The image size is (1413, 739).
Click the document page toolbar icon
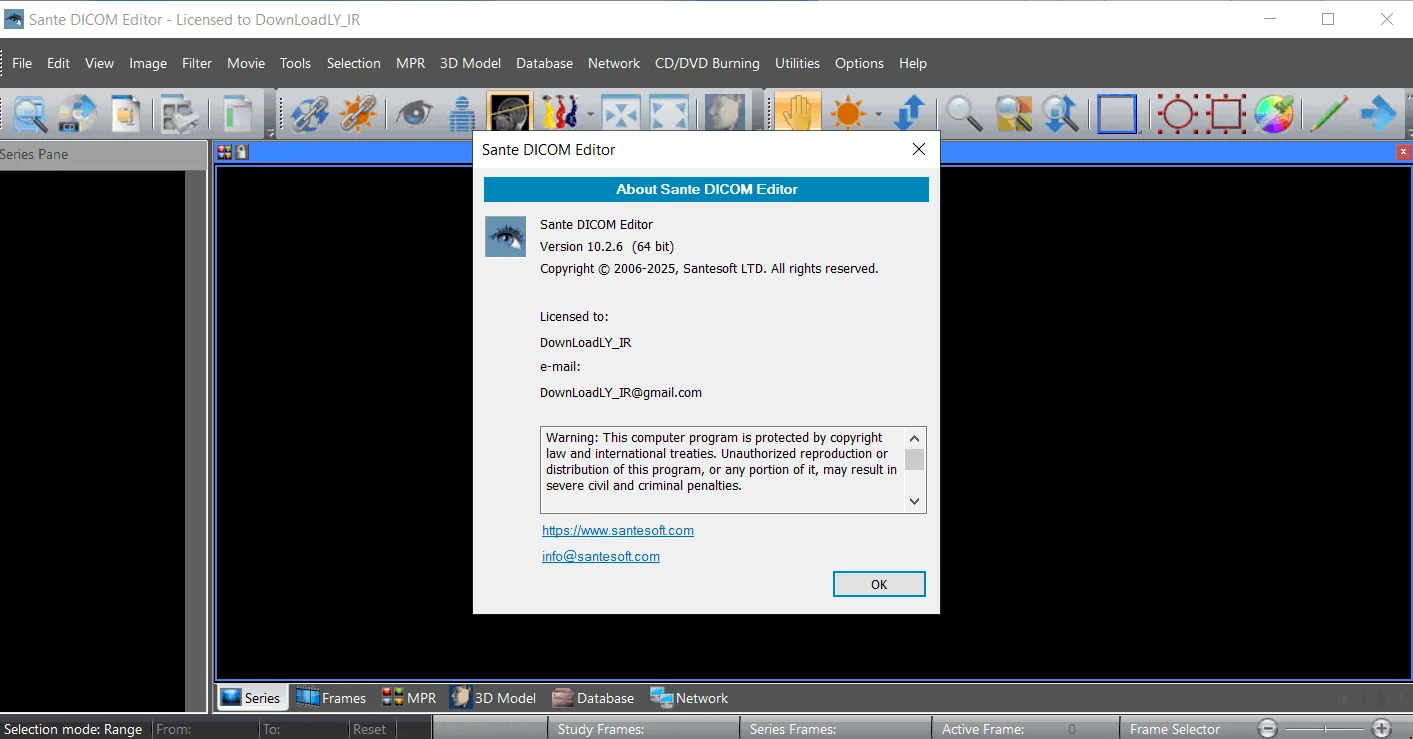126,113
